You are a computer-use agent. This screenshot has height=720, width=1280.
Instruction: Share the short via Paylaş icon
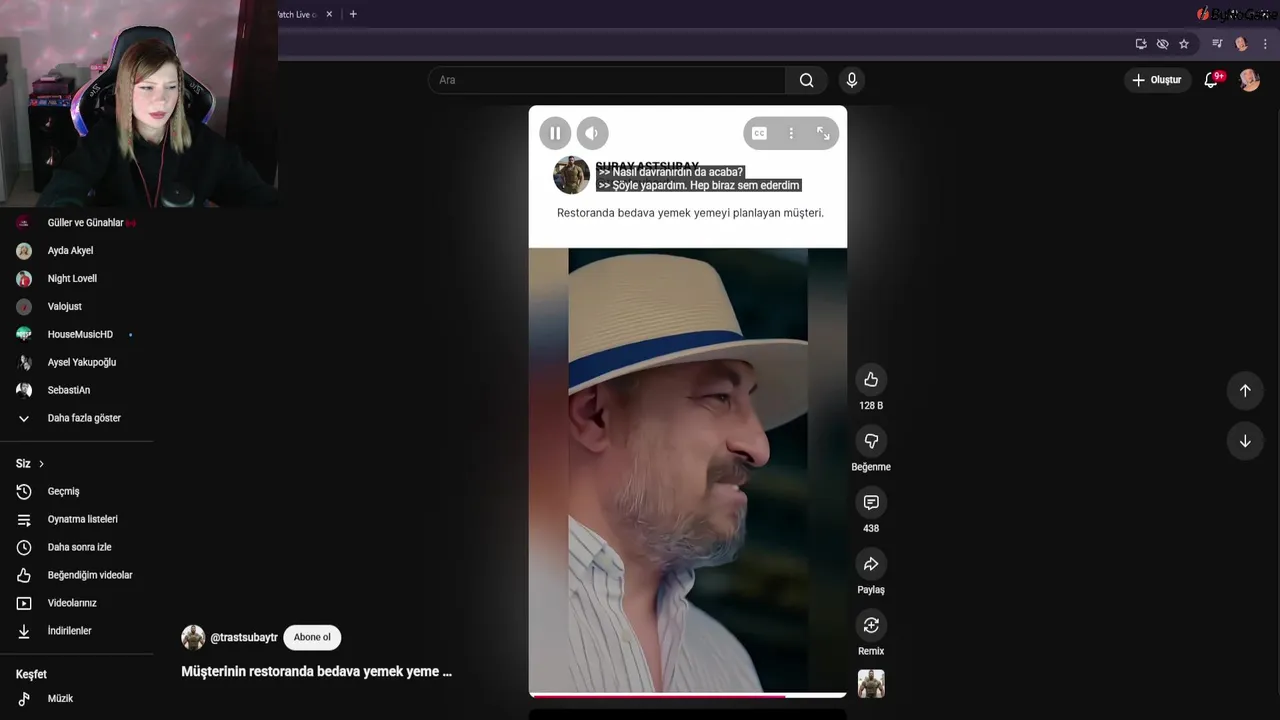tap(871, 564)
